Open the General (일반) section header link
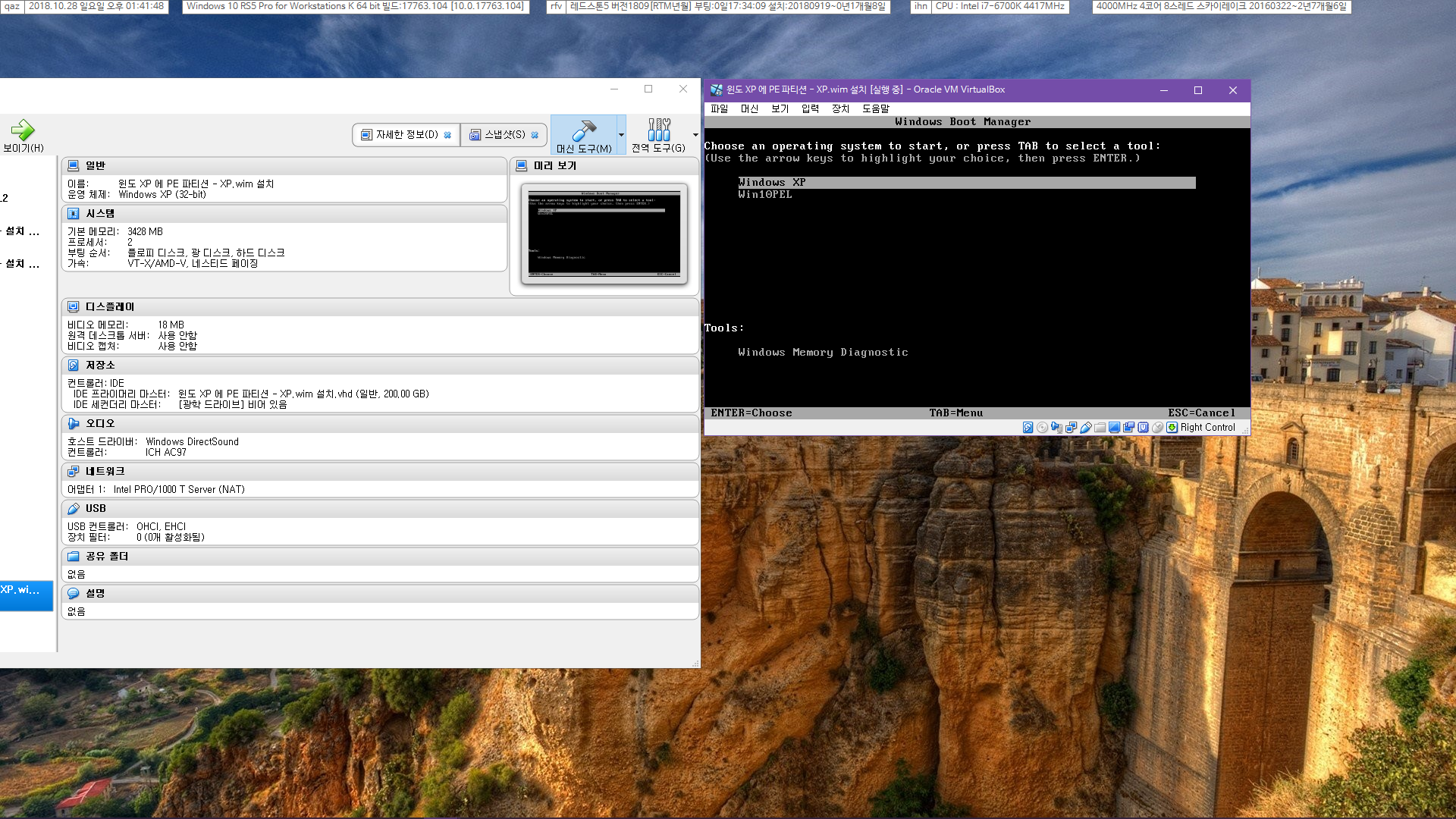This screenshot has height=819, width=1456. (x=96, y=165)
